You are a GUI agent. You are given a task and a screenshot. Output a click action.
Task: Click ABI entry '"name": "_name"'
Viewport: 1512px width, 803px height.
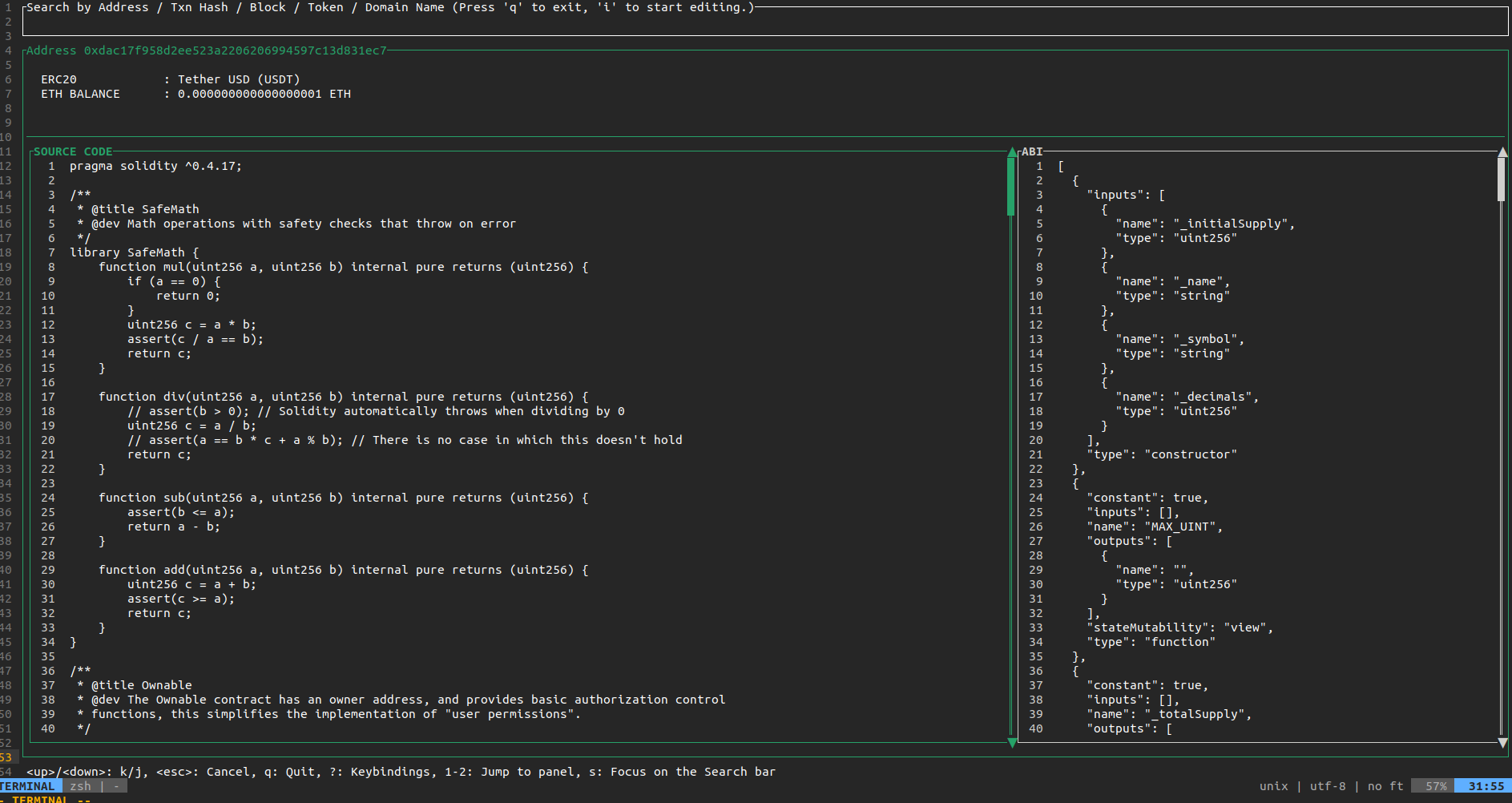1173,281
